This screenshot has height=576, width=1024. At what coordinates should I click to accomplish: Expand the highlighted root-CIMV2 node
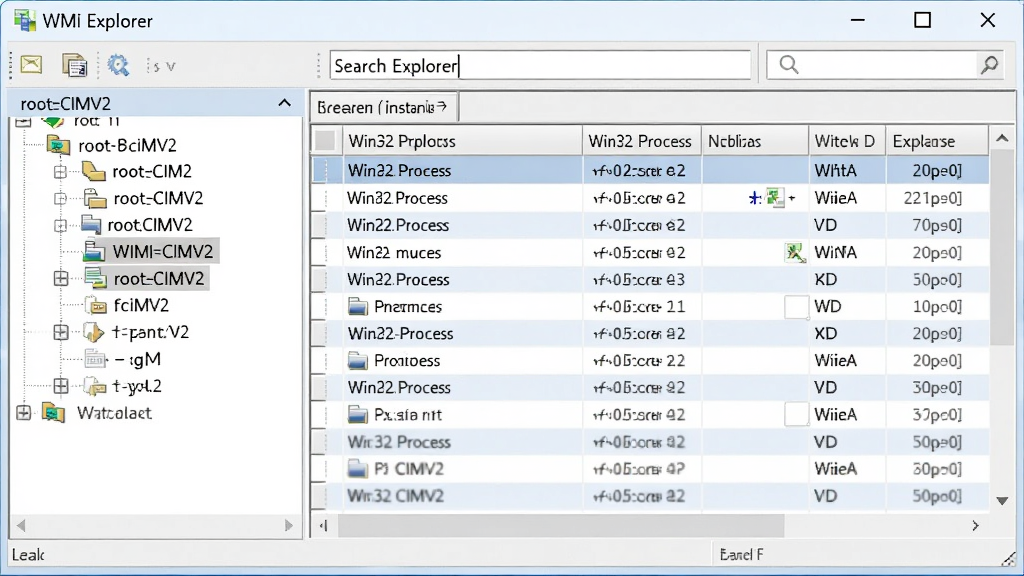click(60, 279)
